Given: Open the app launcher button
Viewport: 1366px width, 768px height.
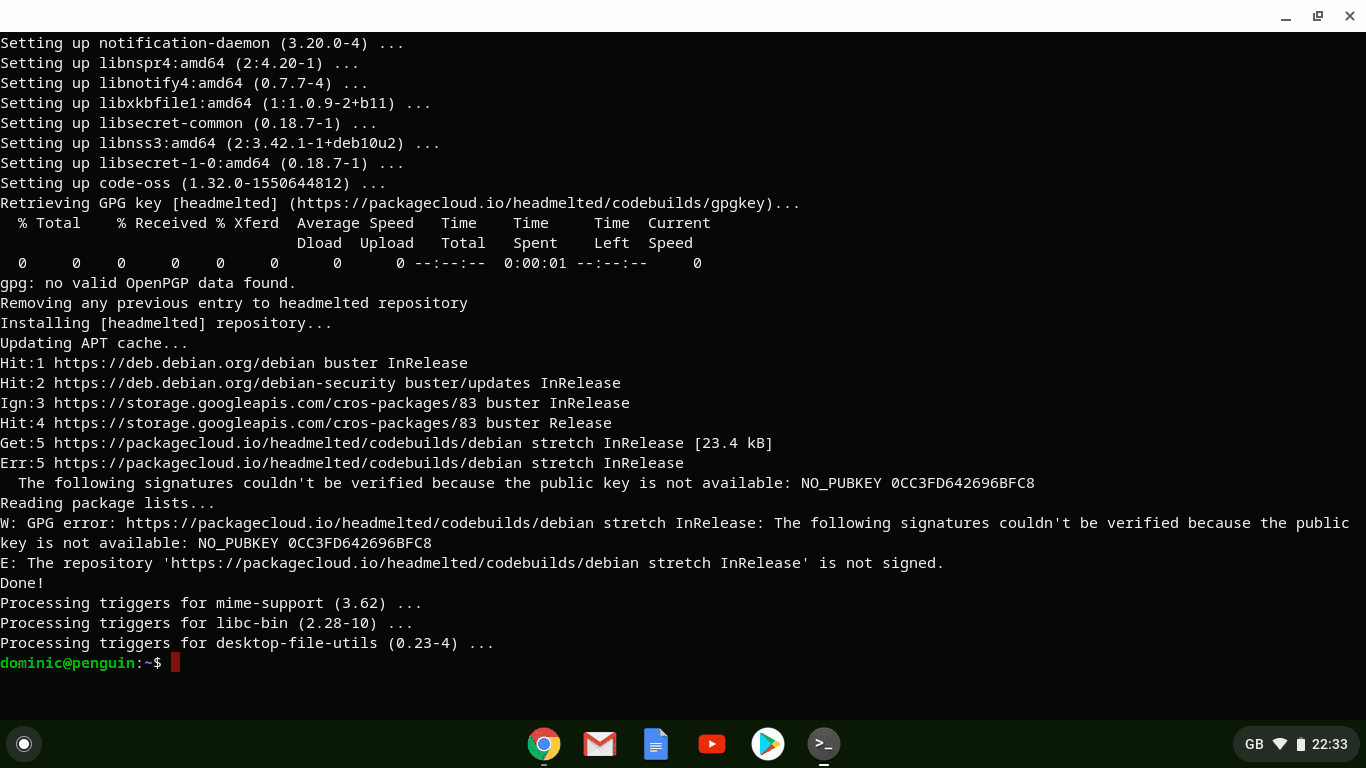Looking at the screenshot, I should tap(24, 744).
